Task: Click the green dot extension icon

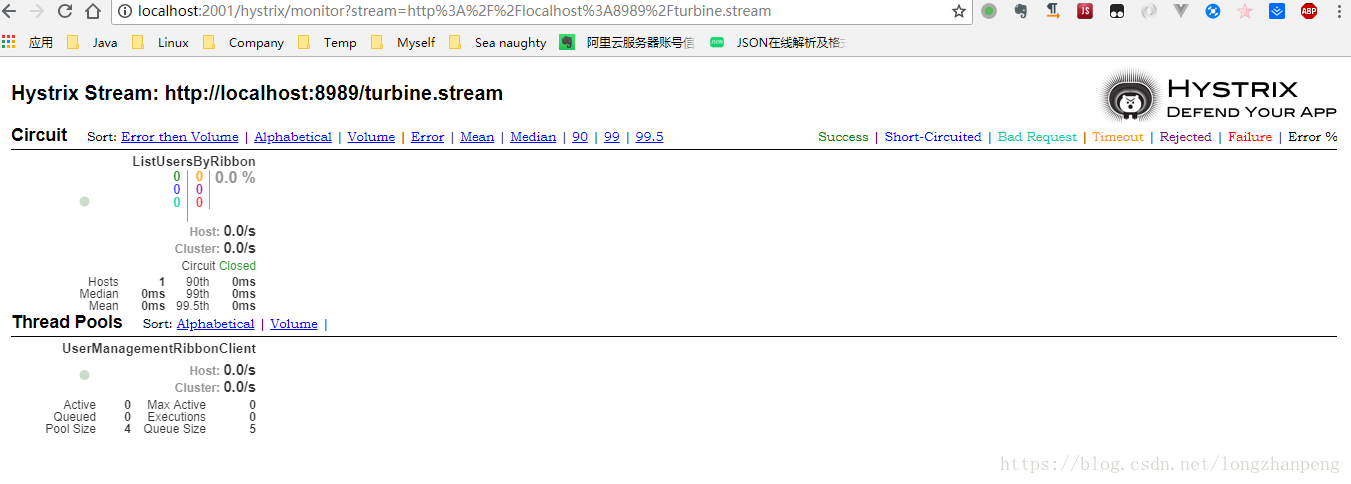Action: point(989,11)
